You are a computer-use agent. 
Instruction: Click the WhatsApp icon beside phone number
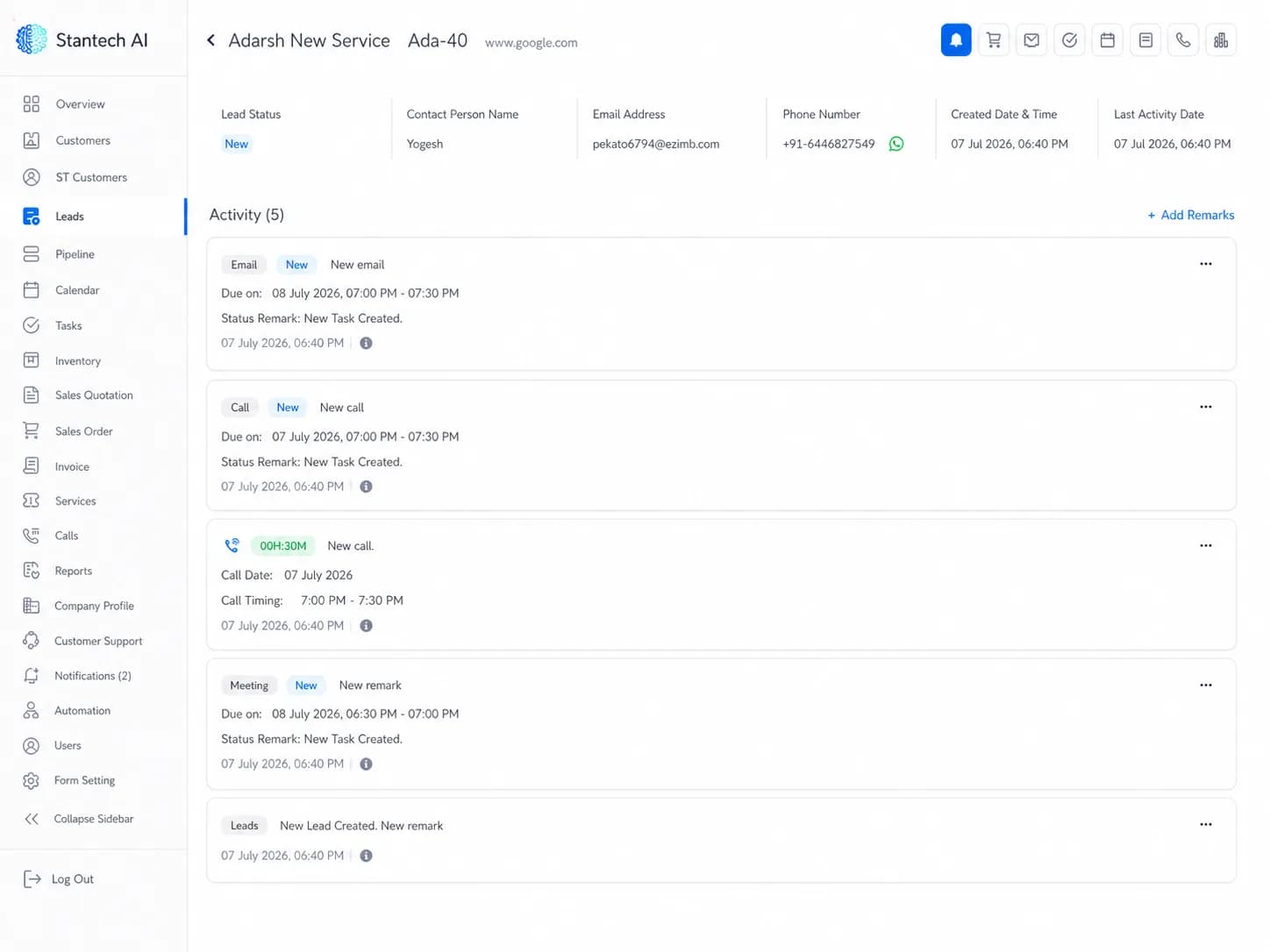(896, 144)
